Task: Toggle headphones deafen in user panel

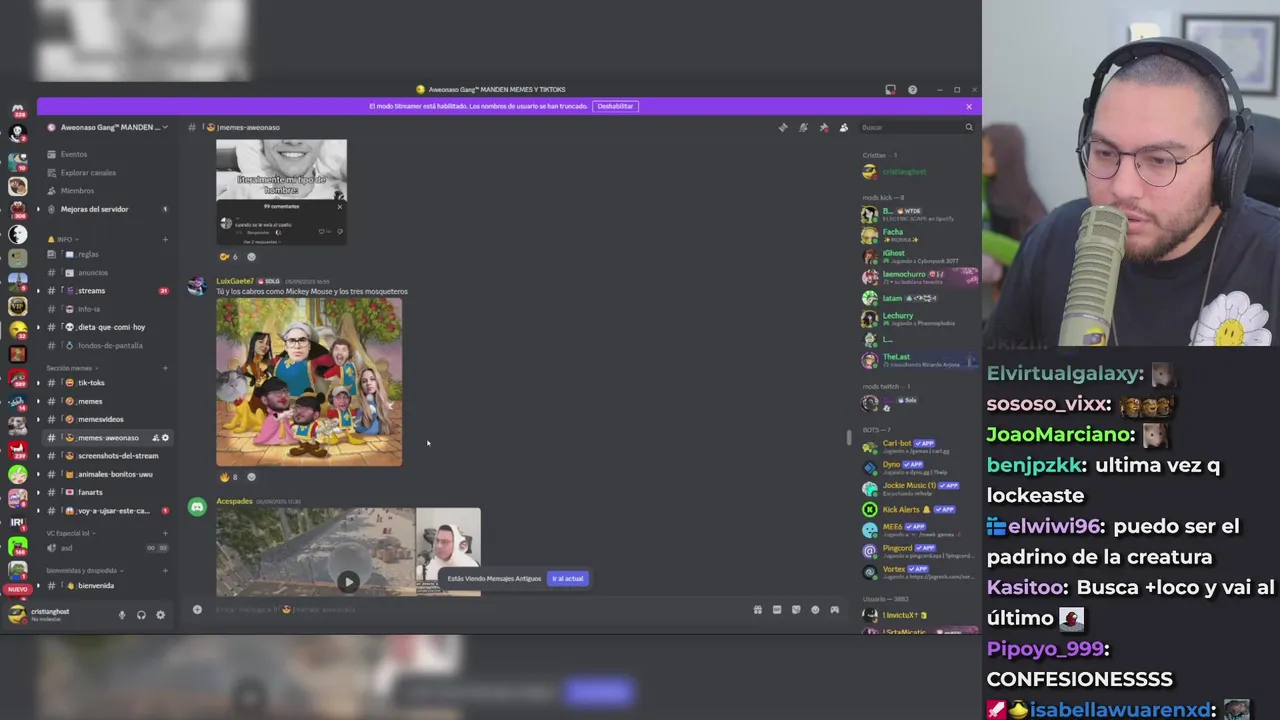Action: coord(141,615)
